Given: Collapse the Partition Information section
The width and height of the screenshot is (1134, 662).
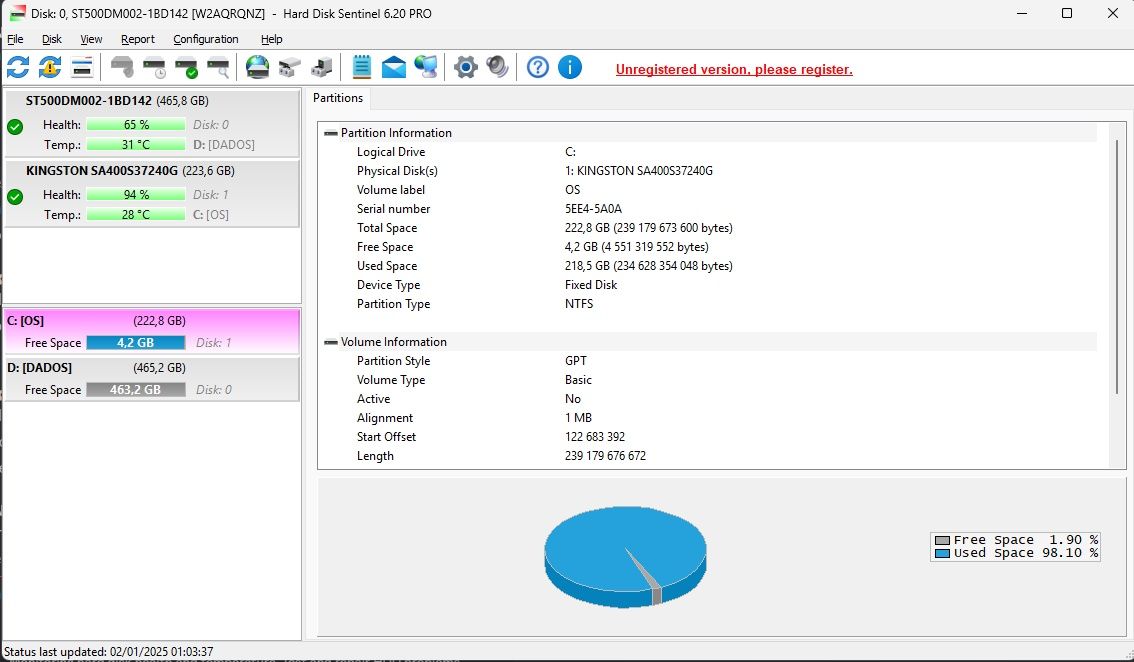Looking at the screenshot, I should tap(331, 133).
